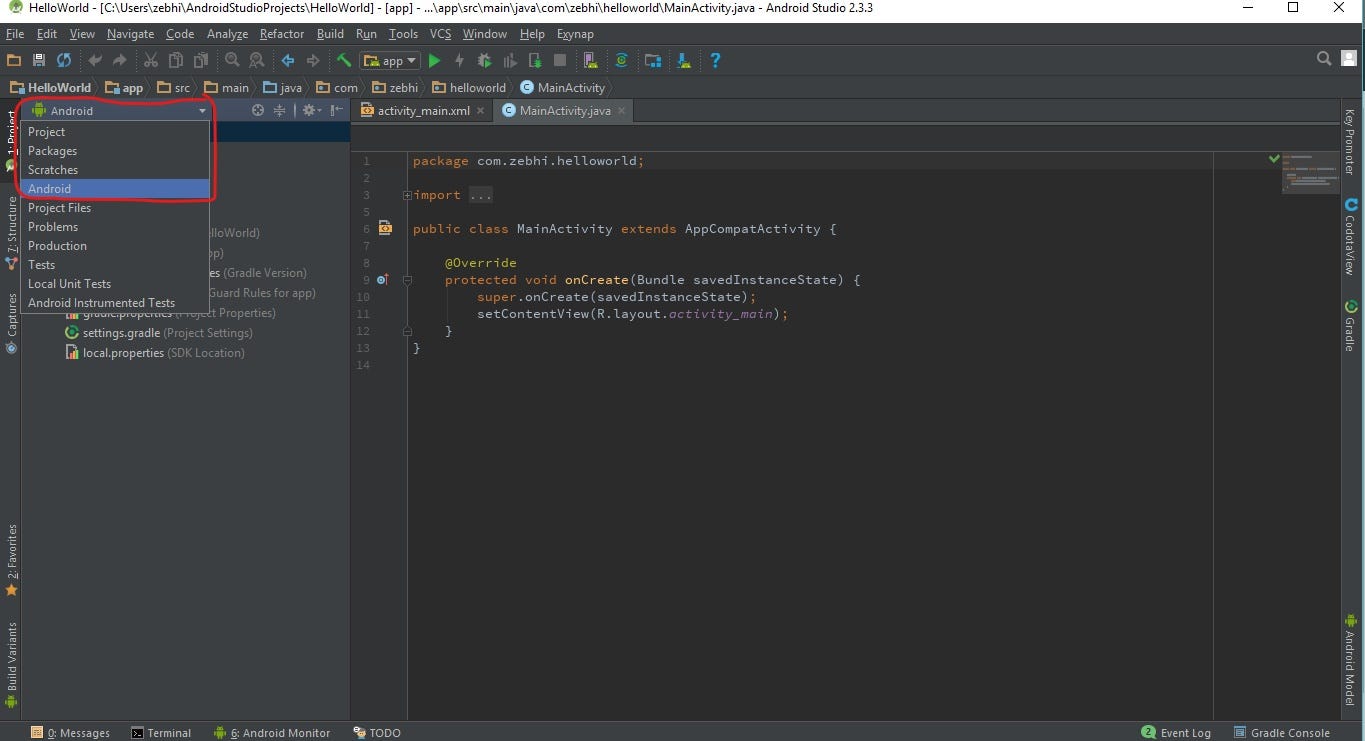Open the Event Log panel
Image resolution: width=1365 pixels, height=741 pixels.
coord(1176,732)
